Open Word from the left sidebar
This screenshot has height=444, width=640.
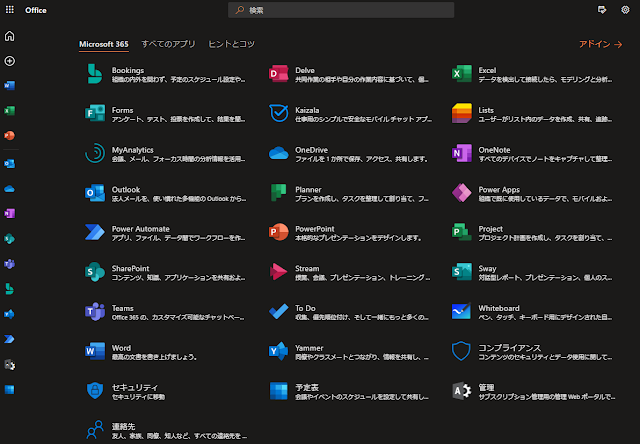coord(9,85)
